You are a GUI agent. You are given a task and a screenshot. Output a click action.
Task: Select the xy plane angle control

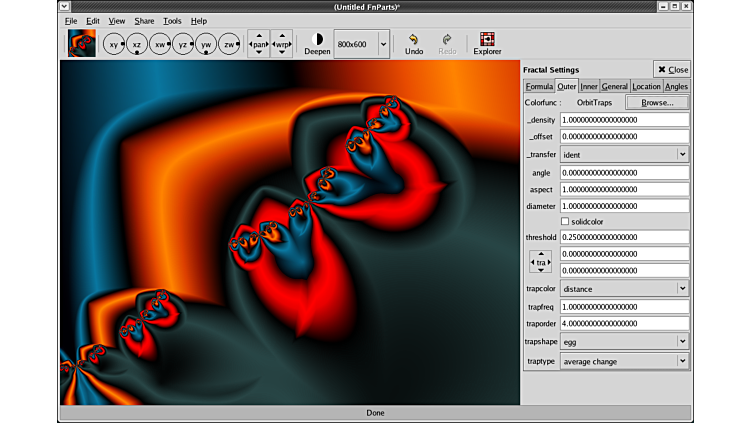click(114, 45)
